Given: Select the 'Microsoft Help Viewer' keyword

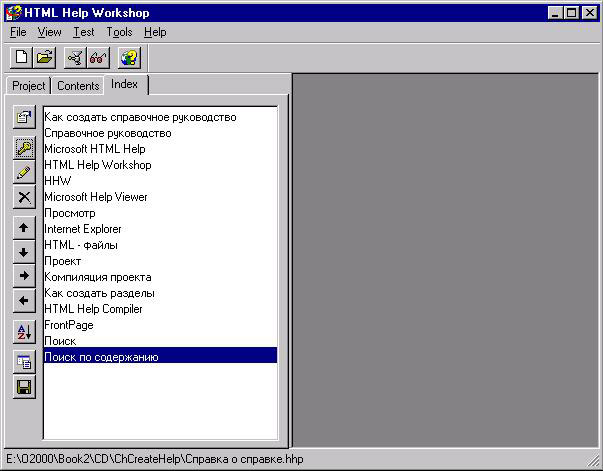Looking at the screenshot, I should 160,197.
